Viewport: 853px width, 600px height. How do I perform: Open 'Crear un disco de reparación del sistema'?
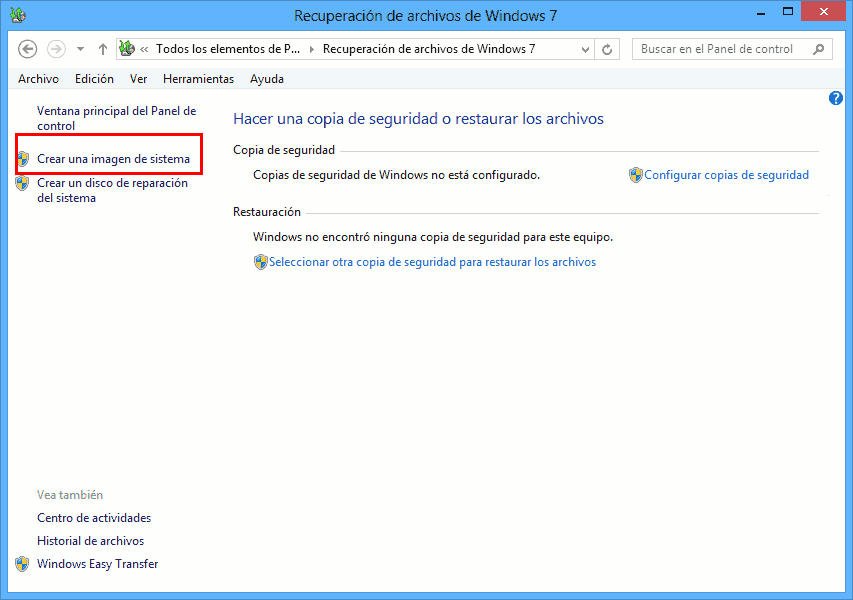point(112,190)
